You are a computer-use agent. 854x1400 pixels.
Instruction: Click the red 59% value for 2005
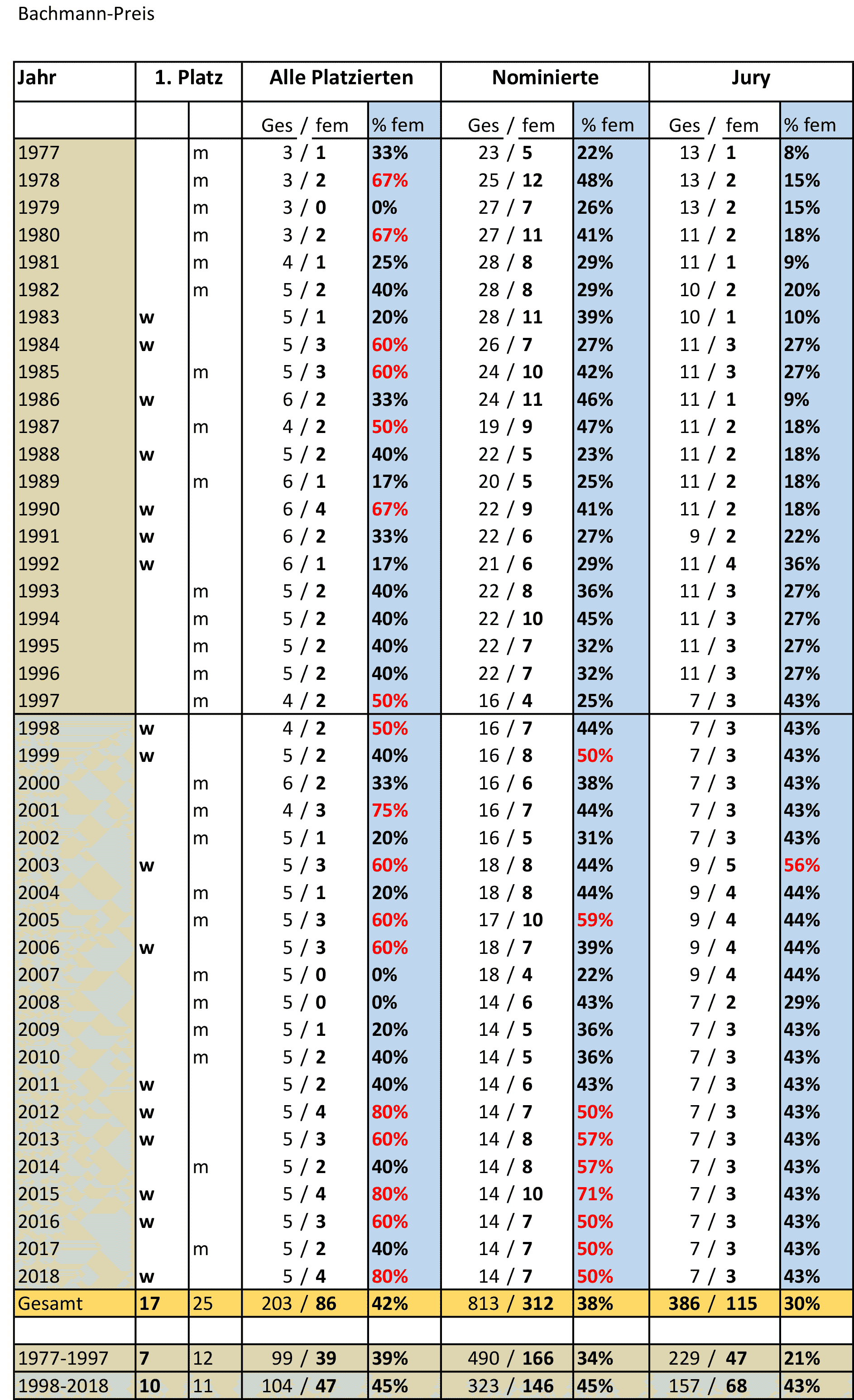tap(595, 920)
